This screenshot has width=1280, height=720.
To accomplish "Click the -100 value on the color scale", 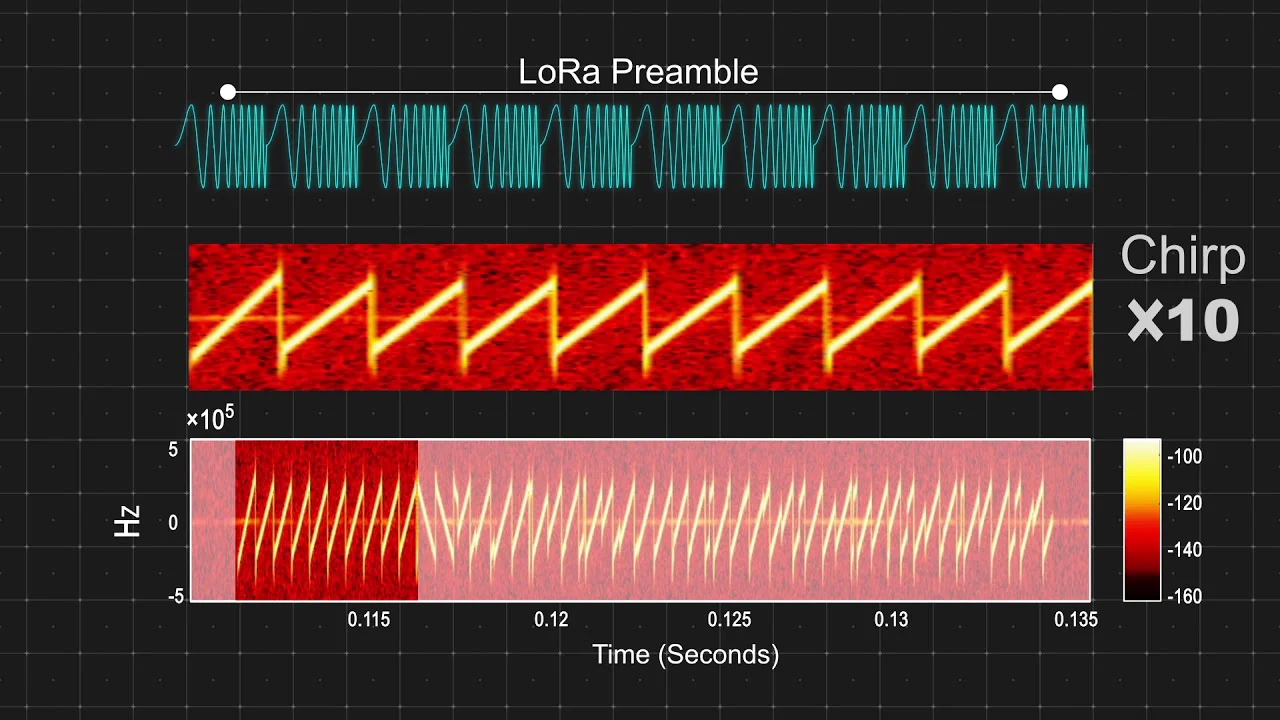I will 1185,457.
